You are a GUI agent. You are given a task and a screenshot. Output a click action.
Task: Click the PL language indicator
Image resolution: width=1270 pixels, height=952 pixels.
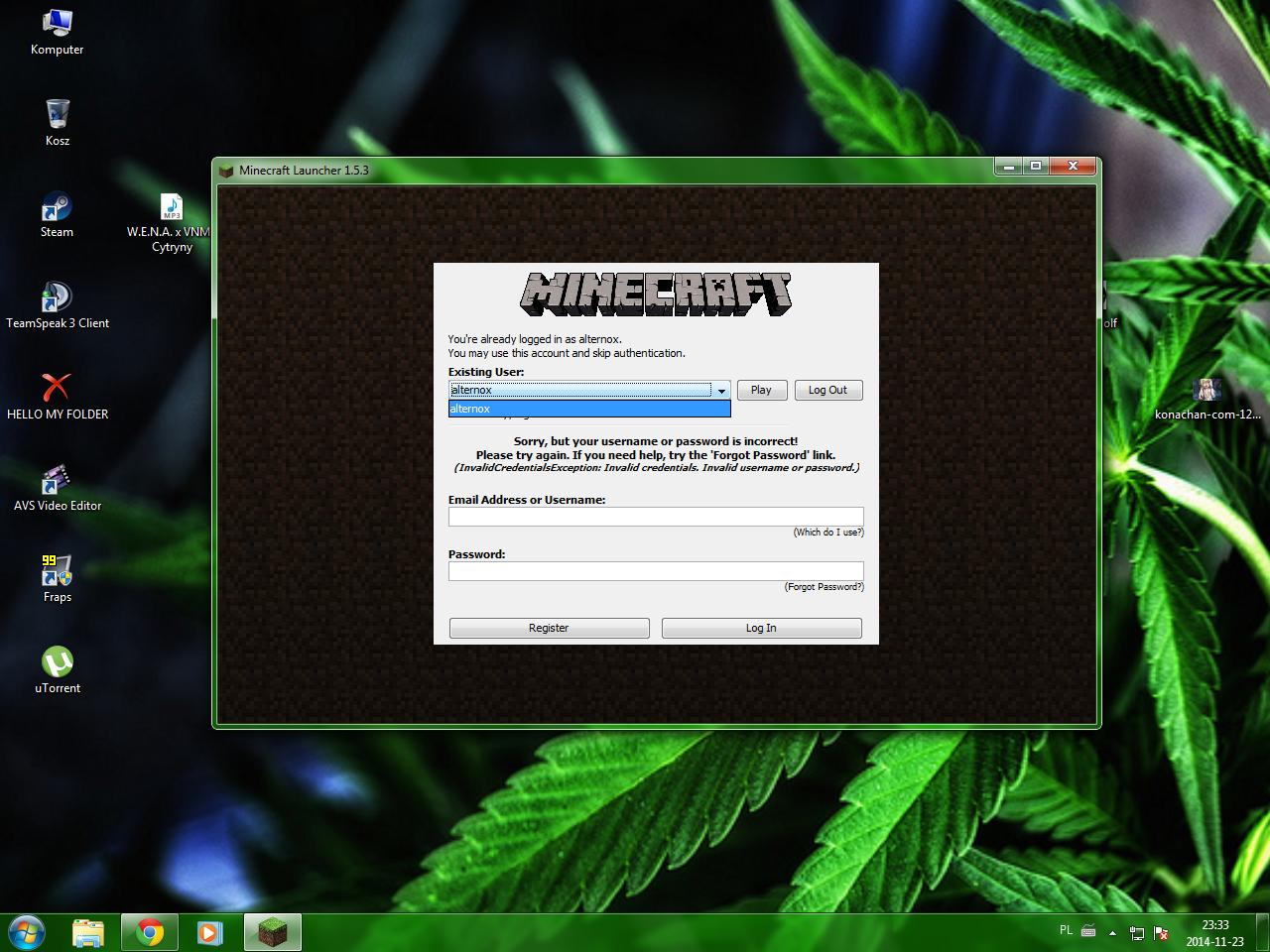tap(1066, 930)
